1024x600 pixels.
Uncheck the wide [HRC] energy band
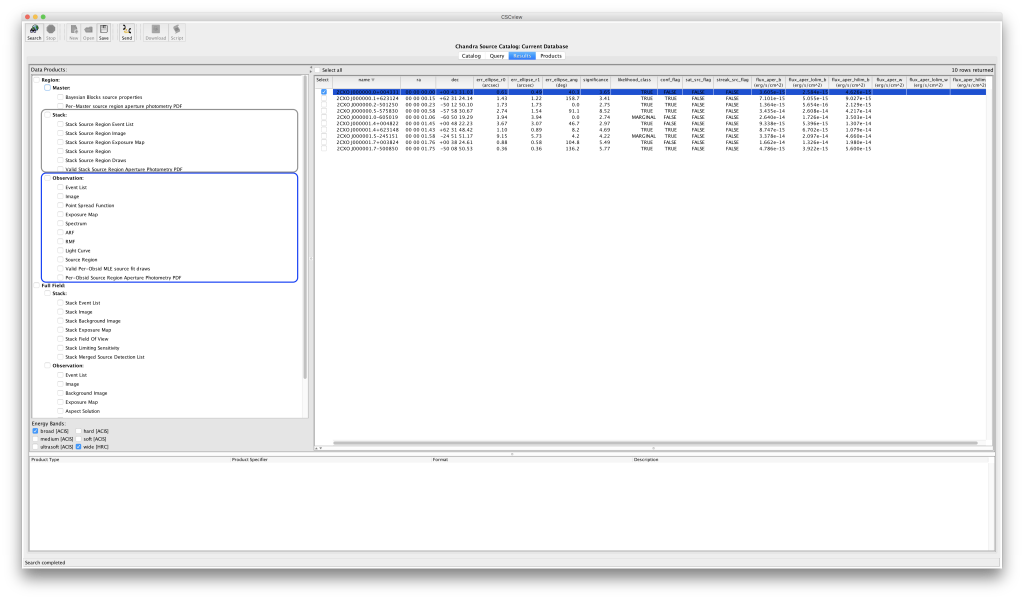pyautogui.click(x=78, y=447)
